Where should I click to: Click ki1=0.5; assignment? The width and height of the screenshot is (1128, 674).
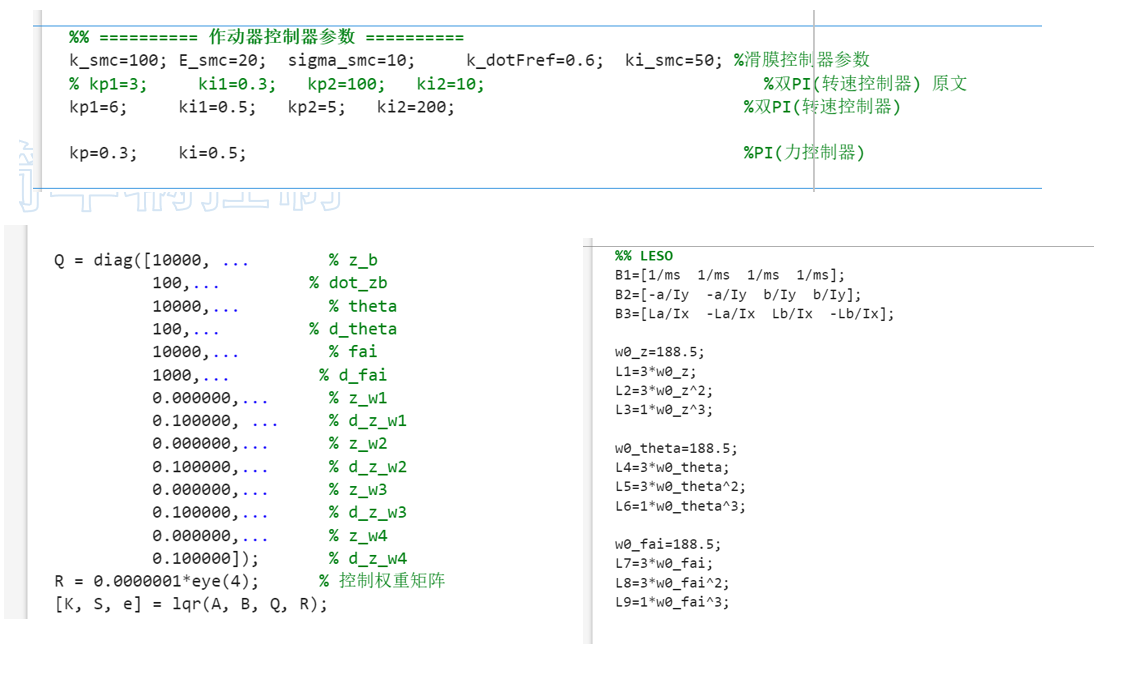pos(217,107)
